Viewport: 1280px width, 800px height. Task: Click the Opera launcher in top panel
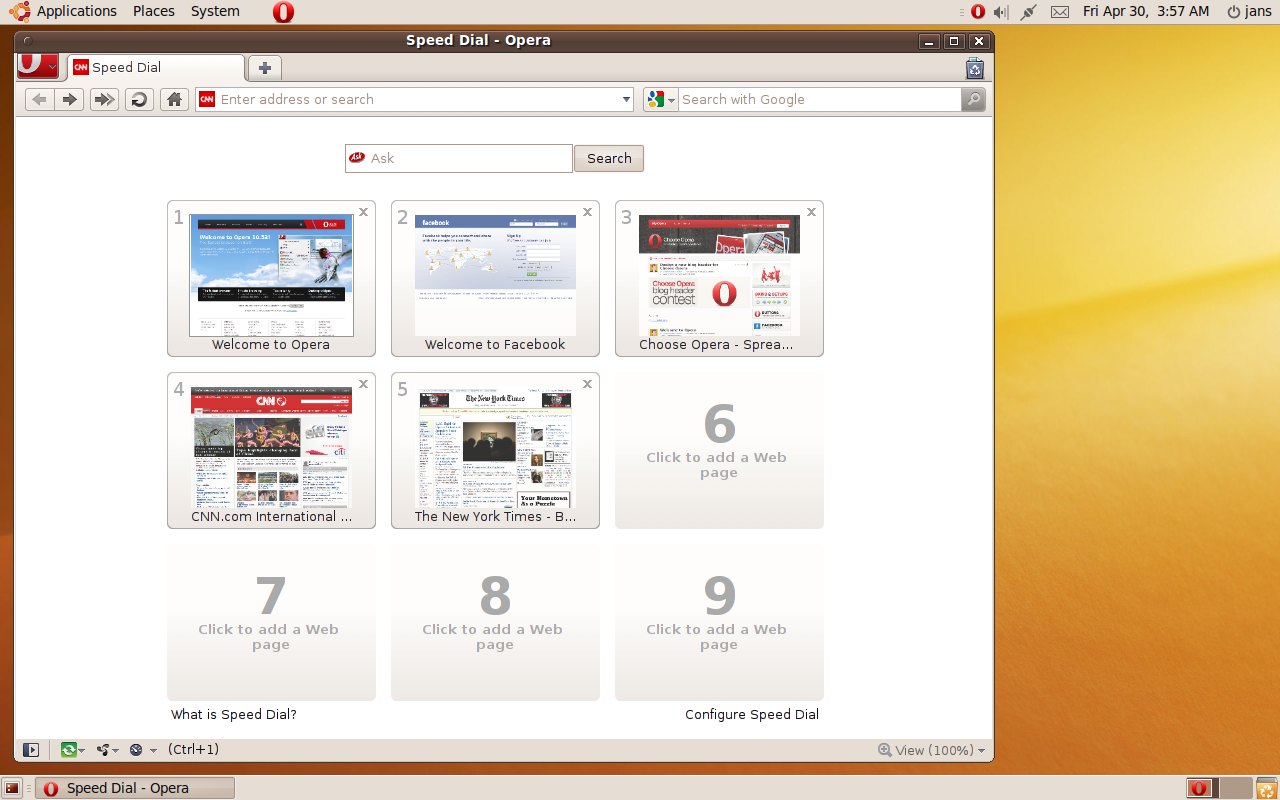pos(283,12)
